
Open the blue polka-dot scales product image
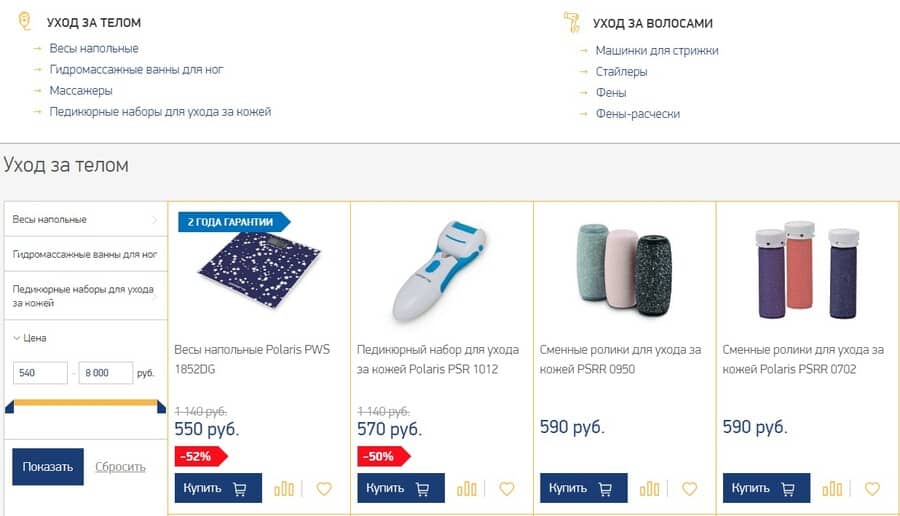click(258, 270)
